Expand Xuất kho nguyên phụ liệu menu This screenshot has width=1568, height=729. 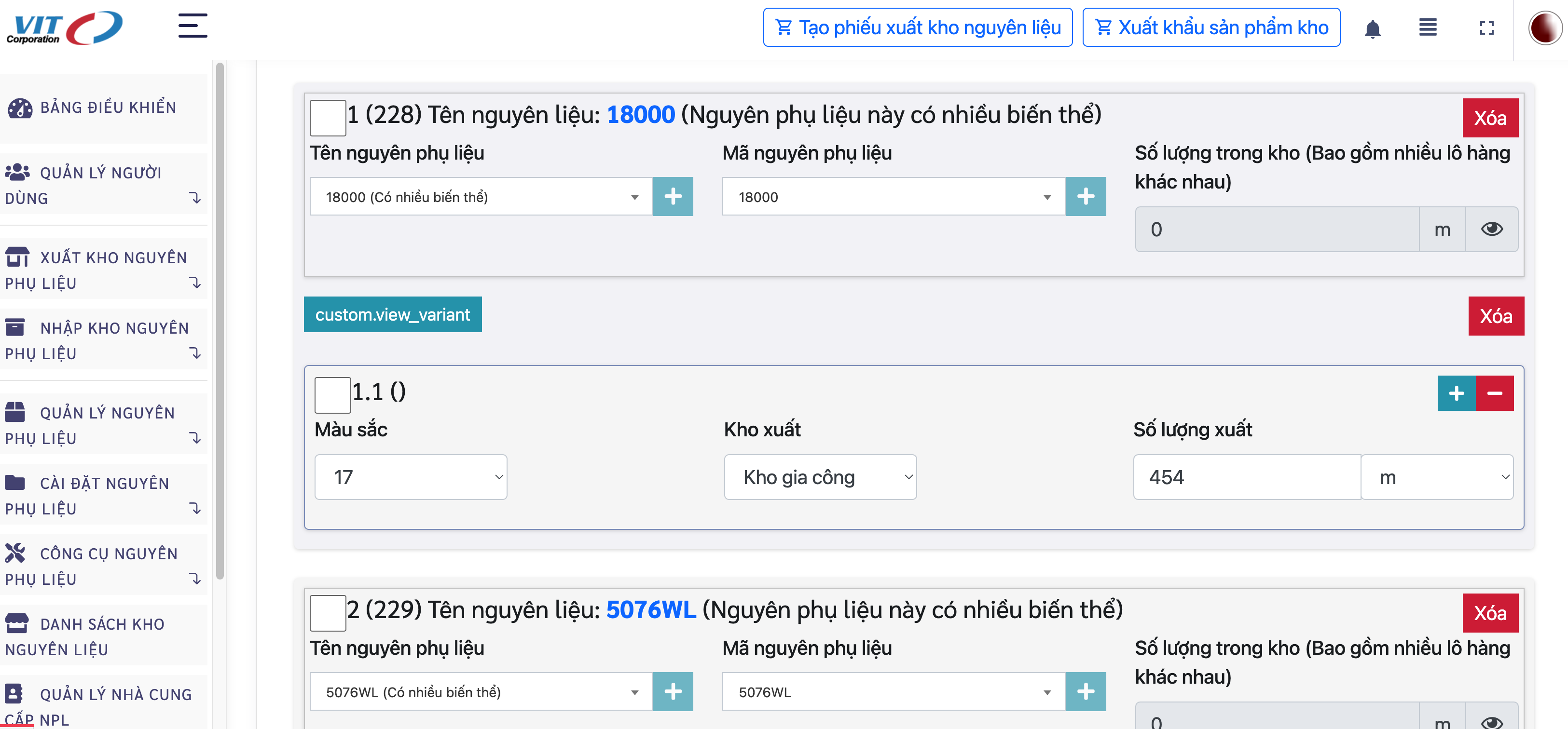tap(103, 270)
